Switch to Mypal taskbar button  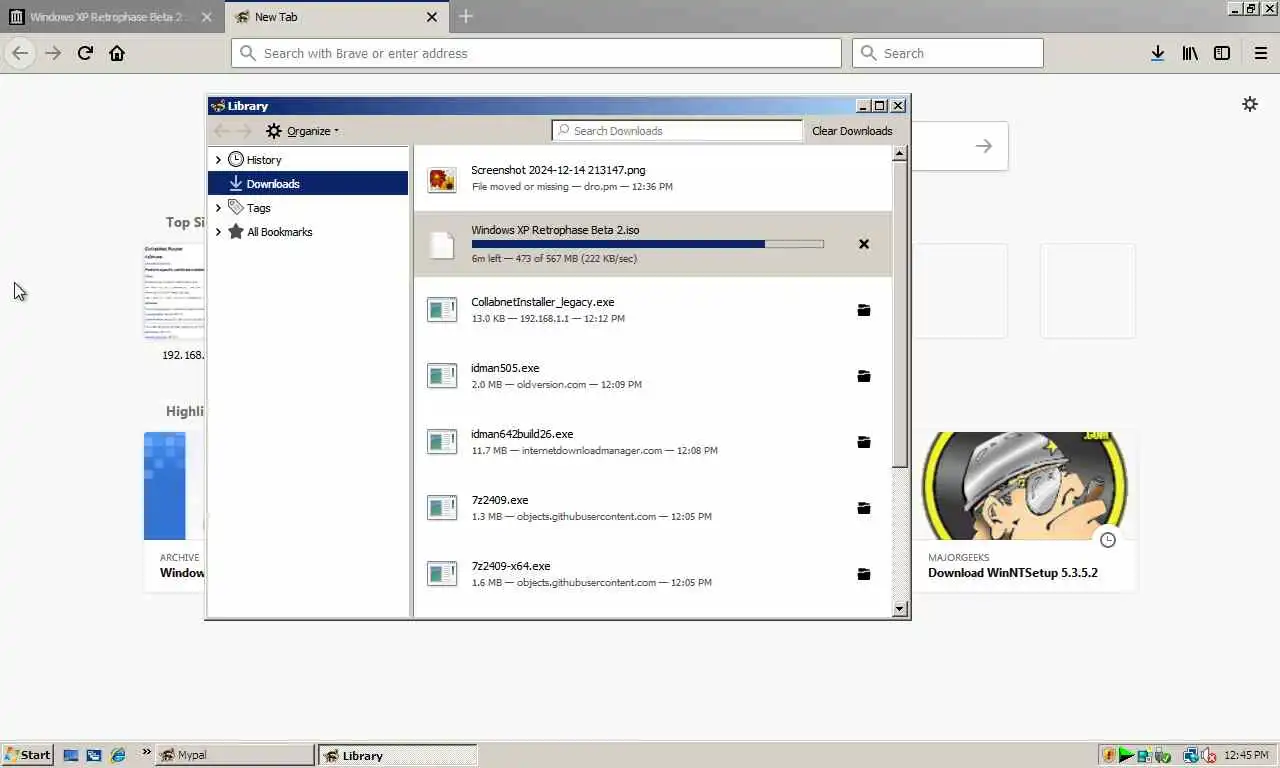click(x=234, y=755)
